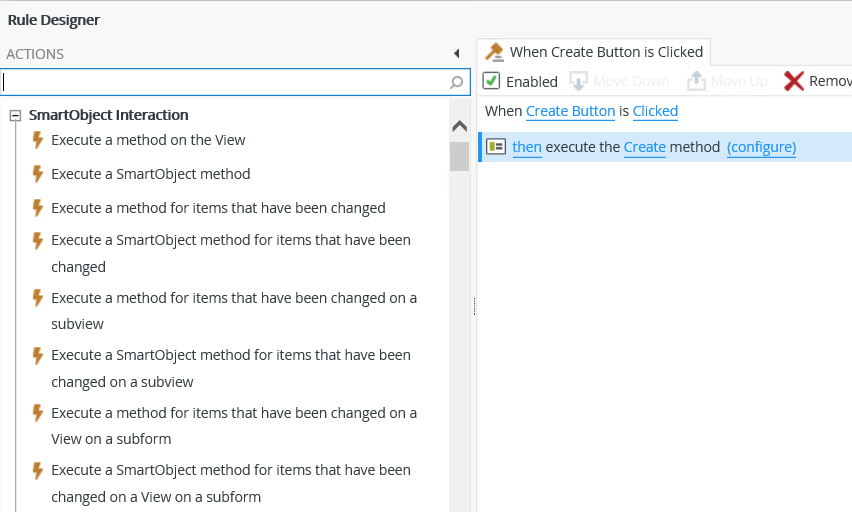Click the red X Remove icon
The width and height of the screenshot is (852, 512).
coord(794,81)
